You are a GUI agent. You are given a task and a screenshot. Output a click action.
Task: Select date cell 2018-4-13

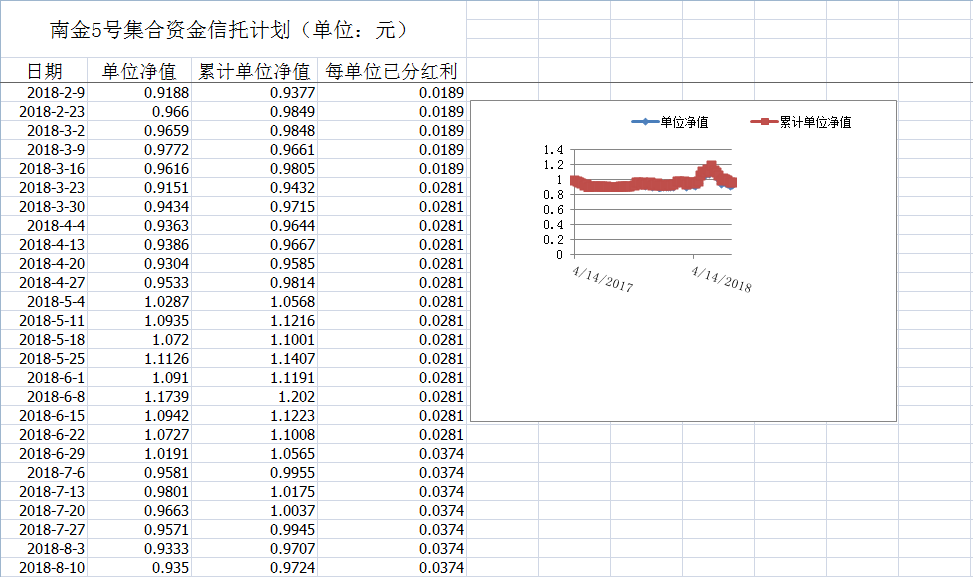click(x=44, y=244)
